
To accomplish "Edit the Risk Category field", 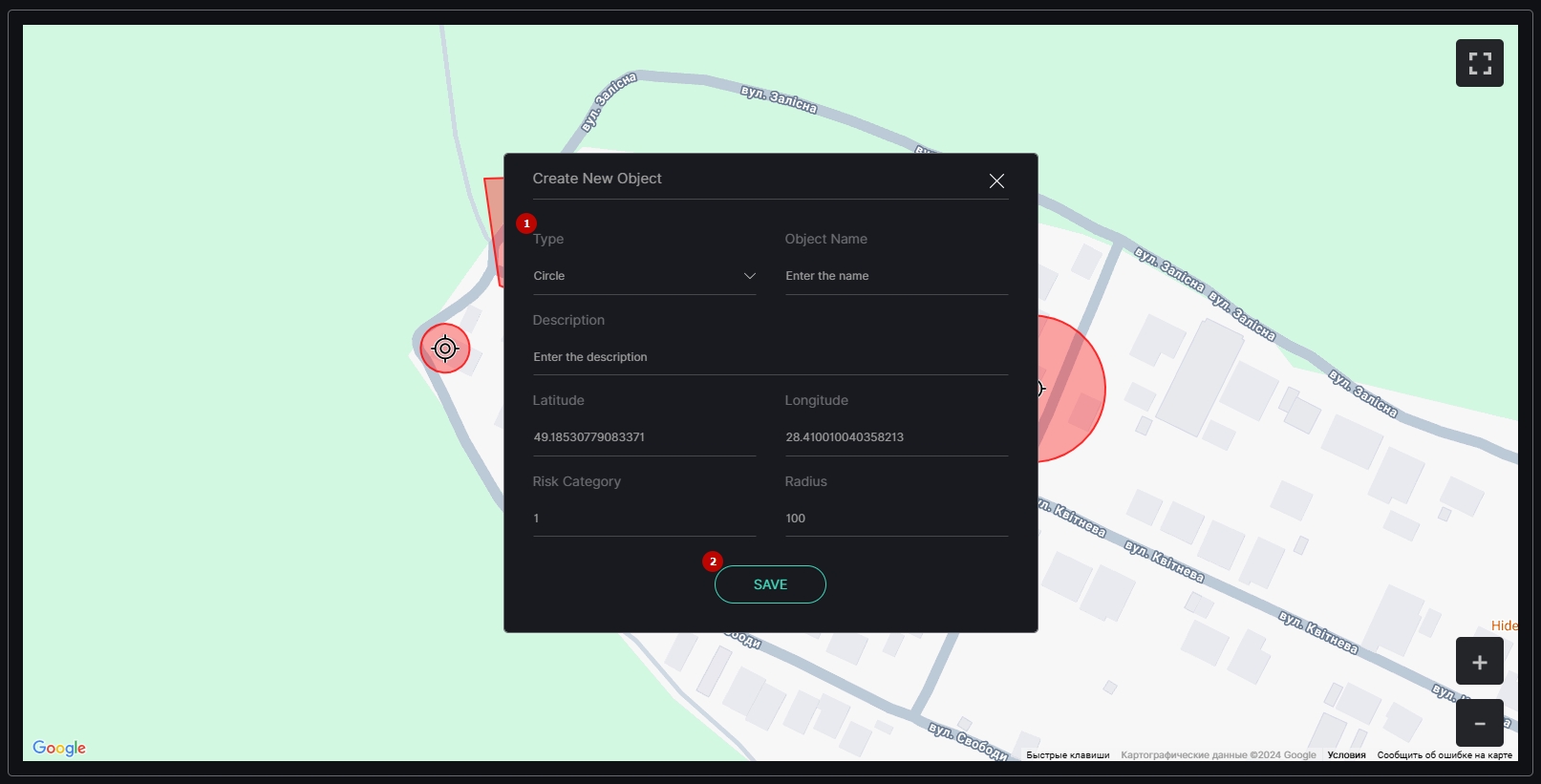I will (645, 519).
